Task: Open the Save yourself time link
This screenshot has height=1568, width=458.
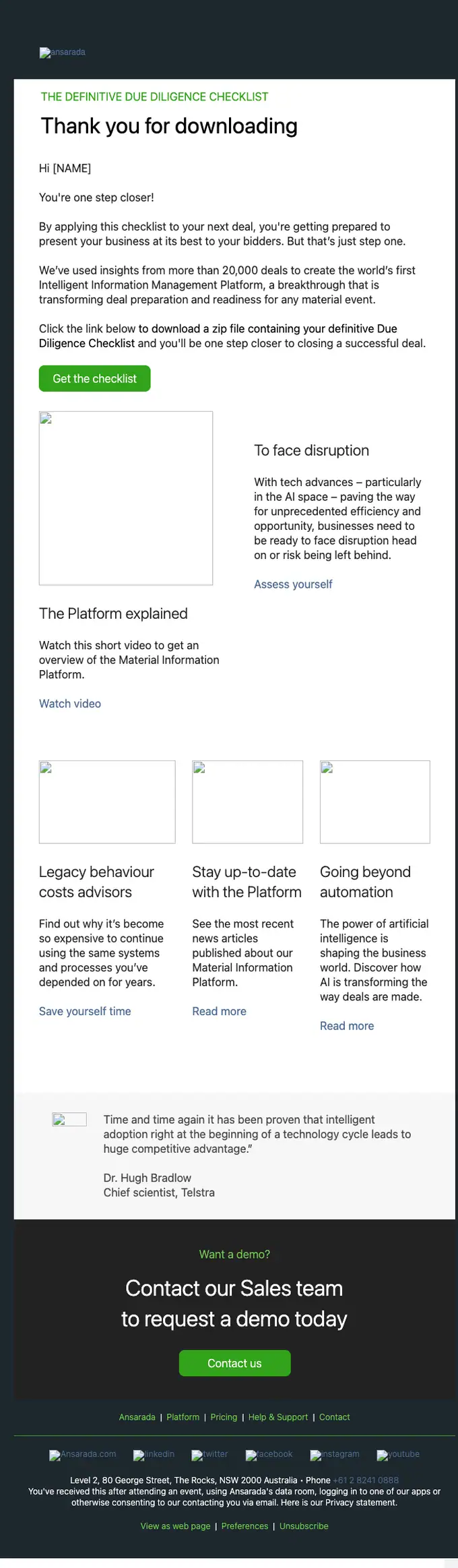Action: 85,1011
